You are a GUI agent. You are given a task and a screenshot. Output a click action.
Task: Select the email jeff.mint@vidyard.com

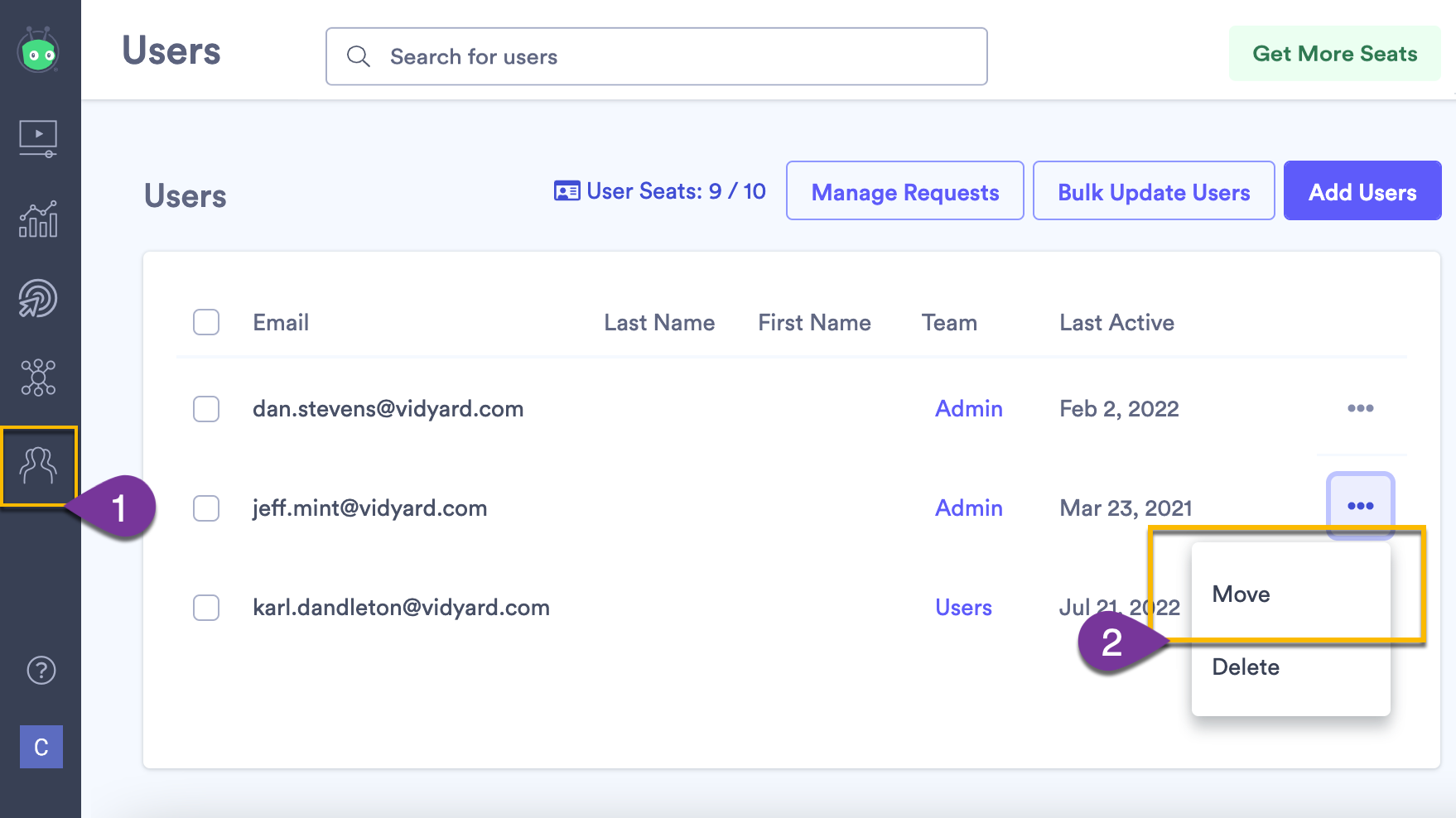369,508
